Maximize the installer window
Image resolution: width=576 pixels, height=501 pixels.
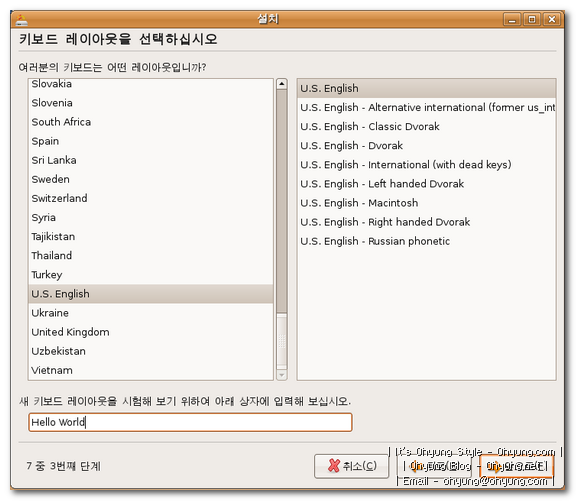click(532, 19)
